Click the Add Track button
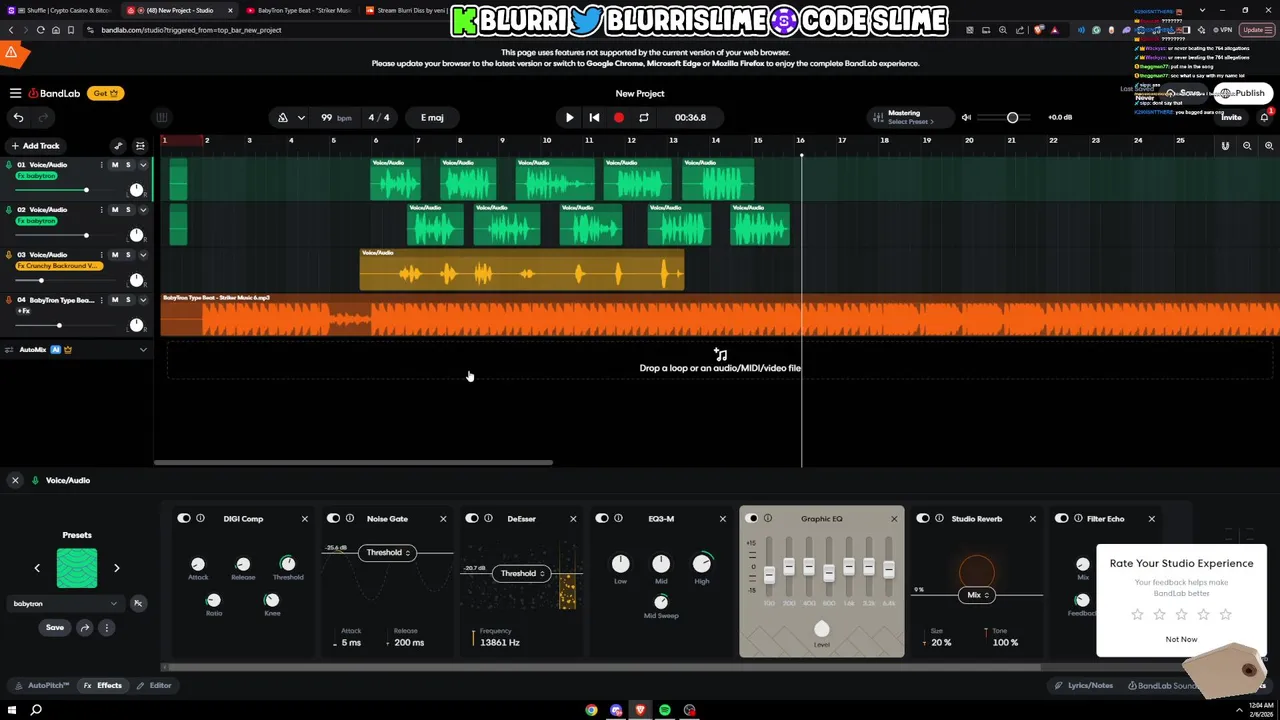This screenshot has width=1280, height=720. tap(35, 146)
